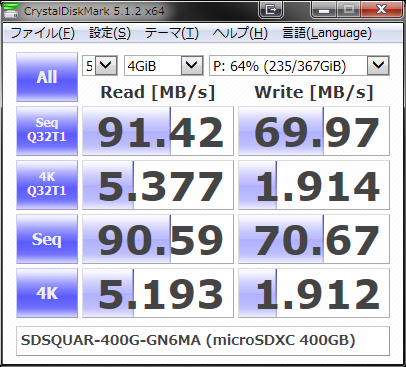Viewport: 406px width, 367px height.
Task: Start the Seq Q32T1 test
Action: pos(47,131)
